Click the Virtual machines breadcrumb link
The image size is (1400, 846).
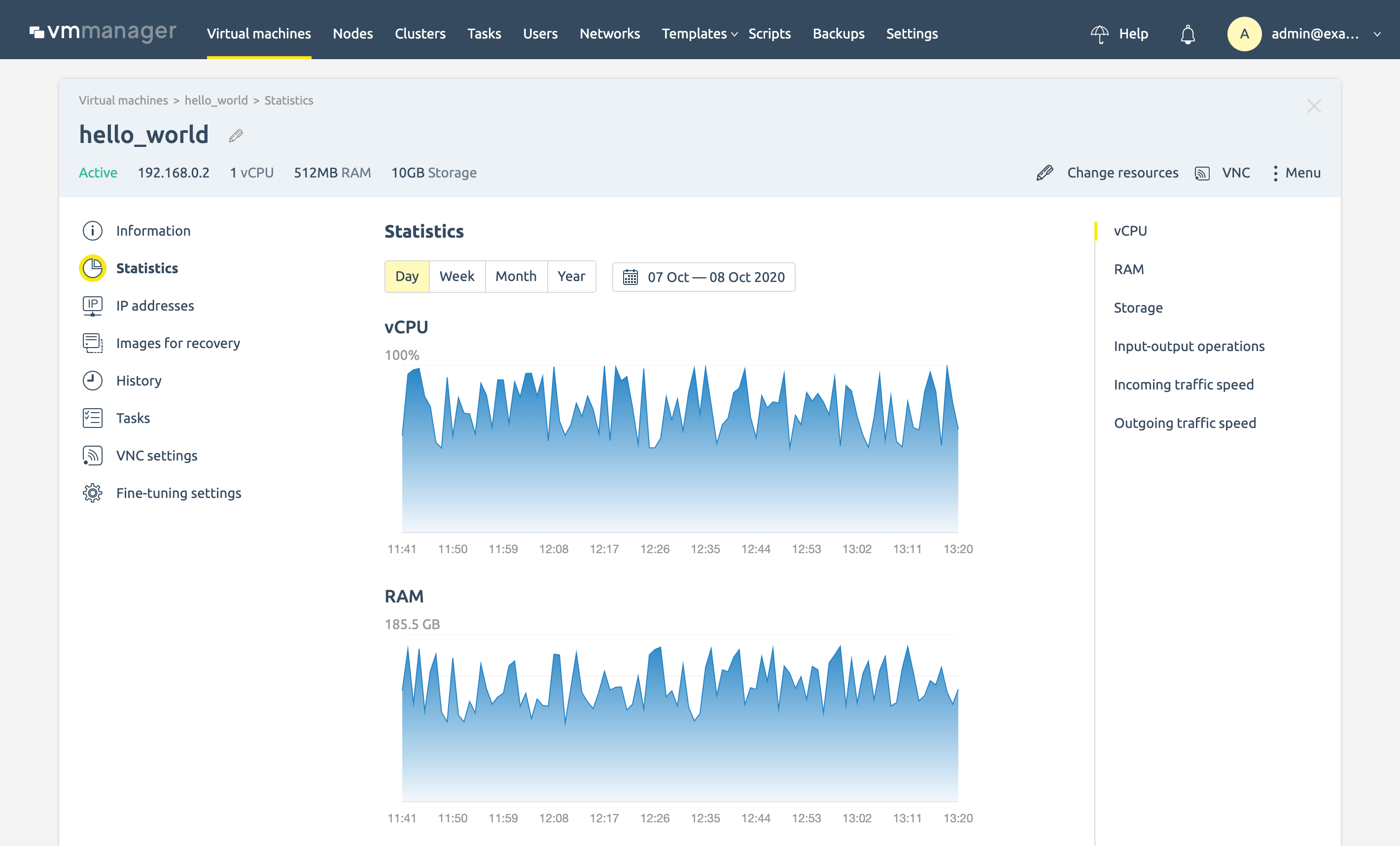click(x=123, y=101)
